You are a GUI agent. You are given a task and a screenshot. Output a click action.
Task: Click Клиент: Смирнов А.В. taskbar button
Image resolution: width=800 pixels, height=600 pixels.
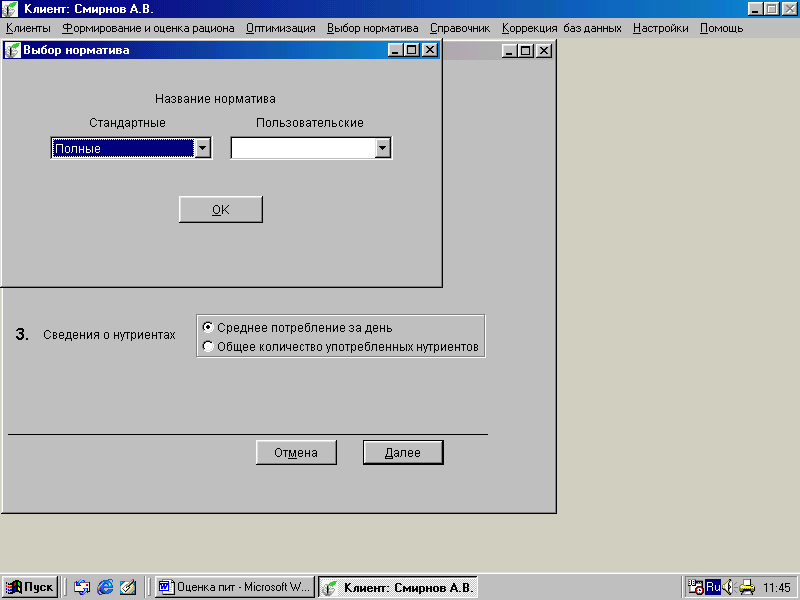point(398,587)
